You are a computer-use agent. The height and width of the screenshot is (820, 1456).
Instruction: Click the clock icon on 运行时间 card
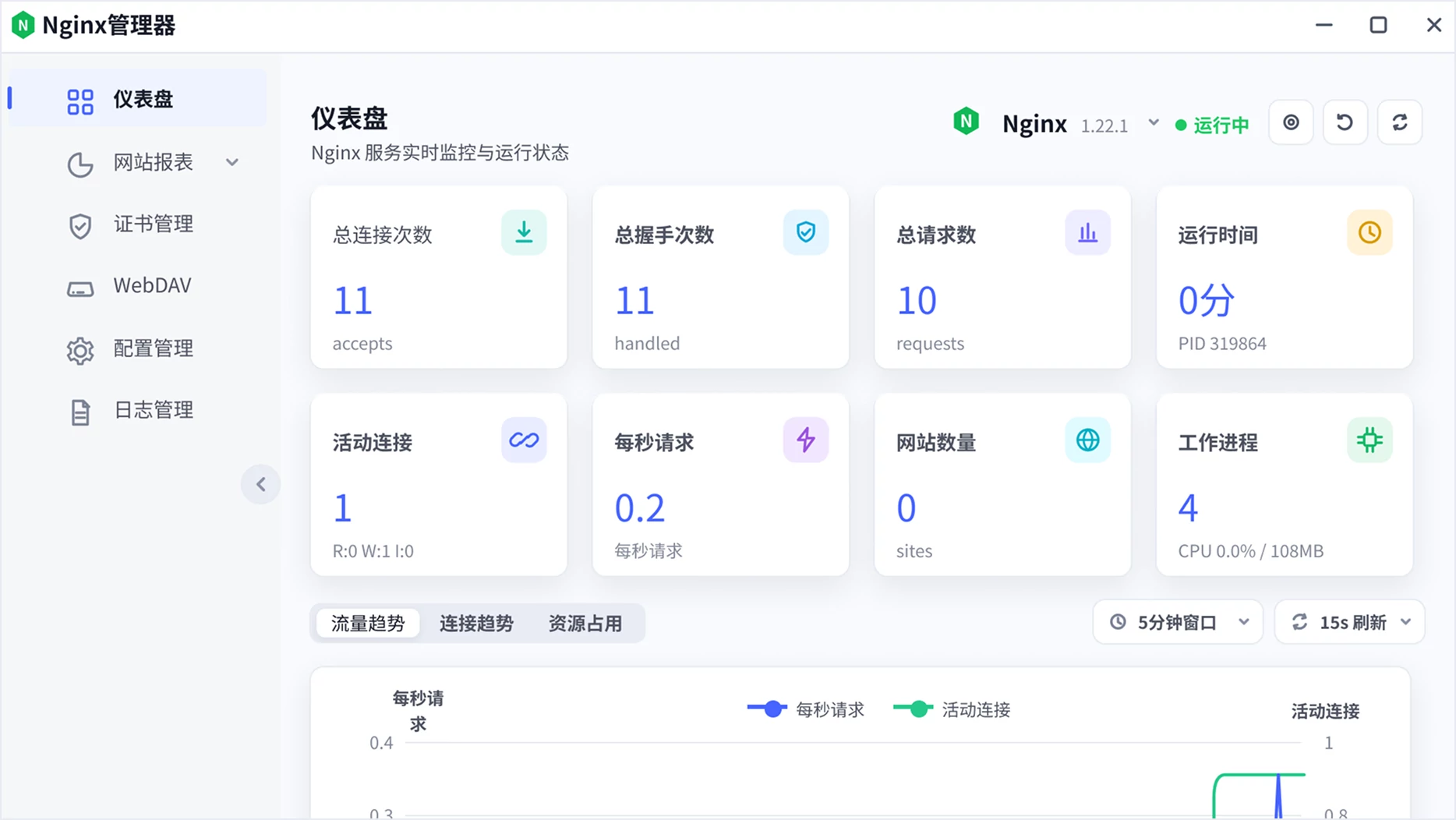(x=1369, y=232)
